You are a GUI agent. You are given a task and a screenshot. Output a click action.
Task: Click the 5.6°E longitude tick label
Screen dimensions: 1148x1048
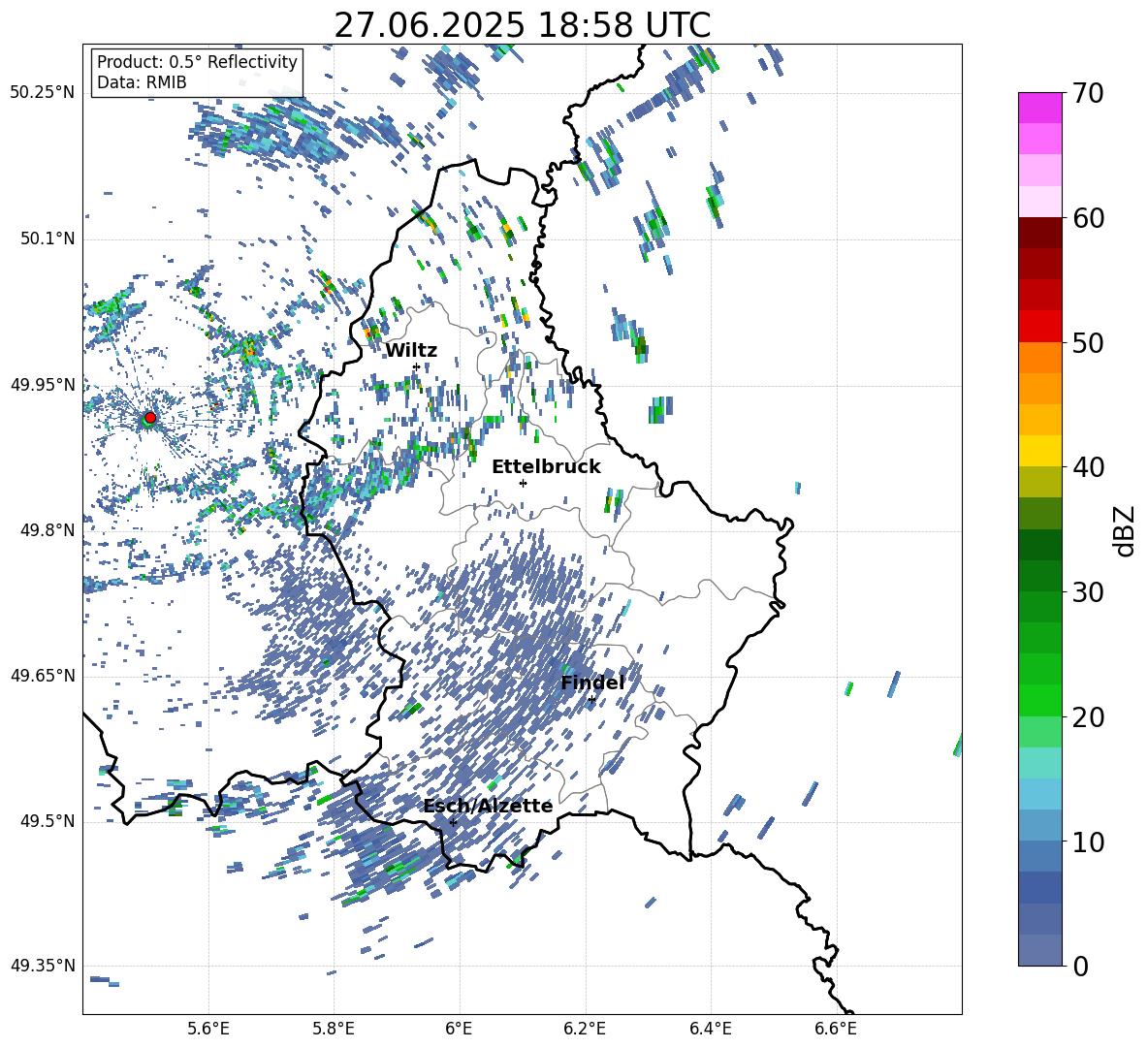tap(208, 1029)
